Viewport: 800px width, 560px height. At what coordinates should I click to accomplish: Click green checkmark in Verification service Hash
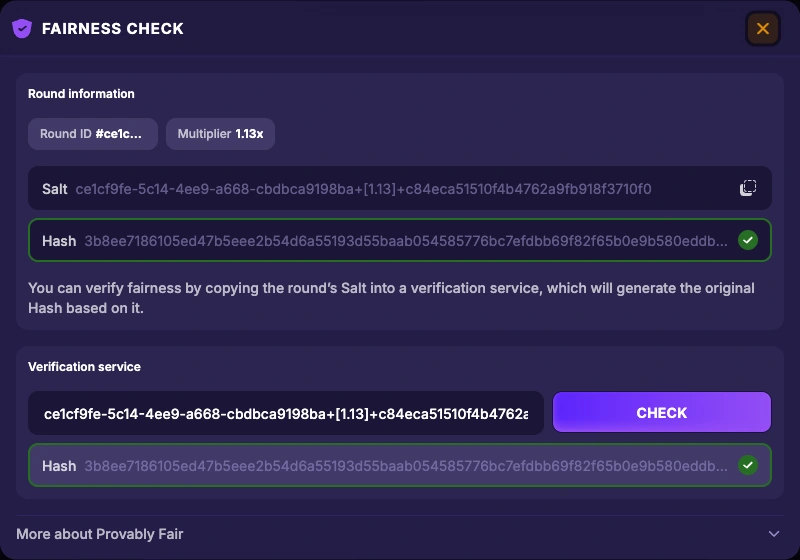tap(748, 465)
